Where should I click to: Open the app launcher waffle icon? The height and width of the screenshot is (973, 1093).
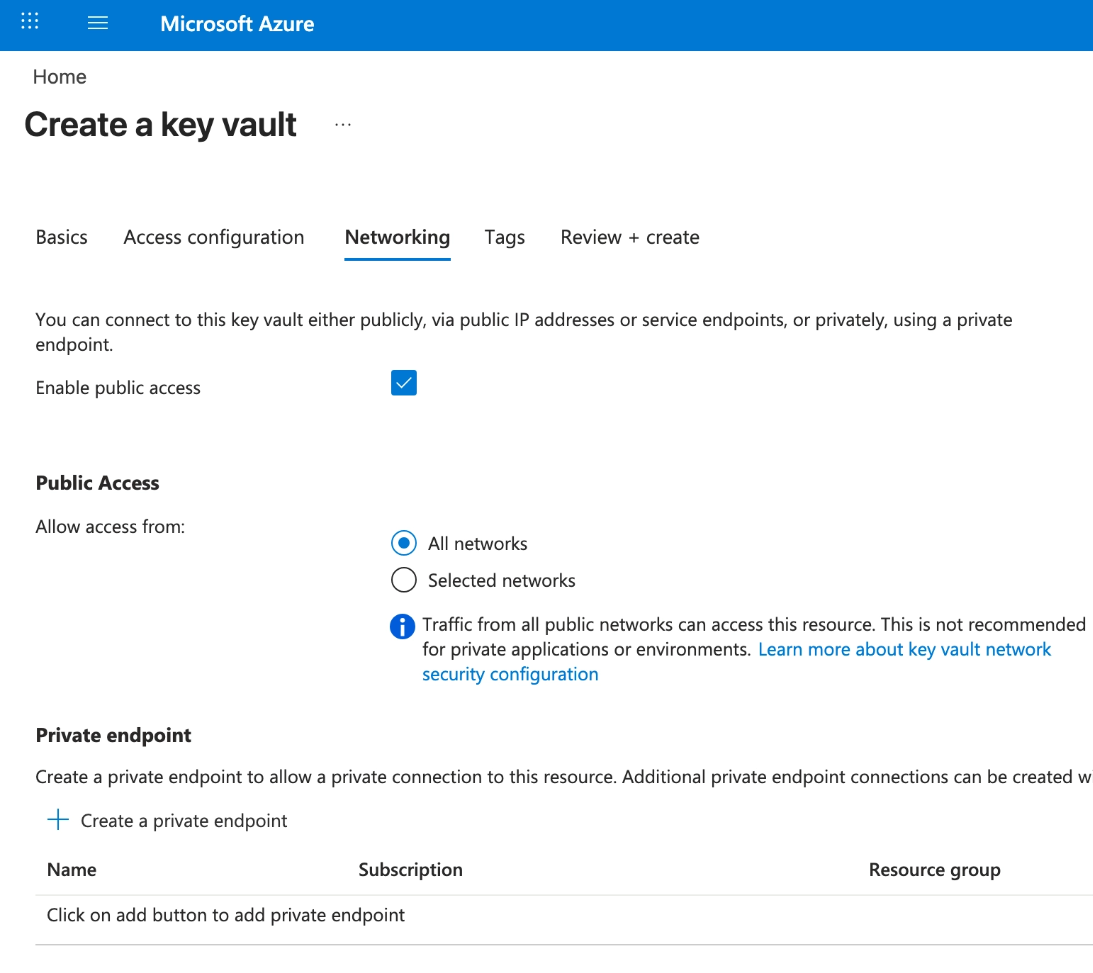pos(29,22)
